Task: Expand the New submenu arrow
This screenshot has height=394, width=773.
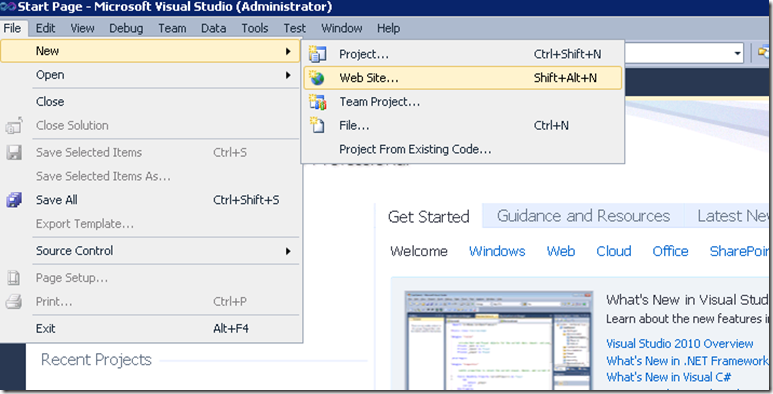Action: [x=288, y=51]
